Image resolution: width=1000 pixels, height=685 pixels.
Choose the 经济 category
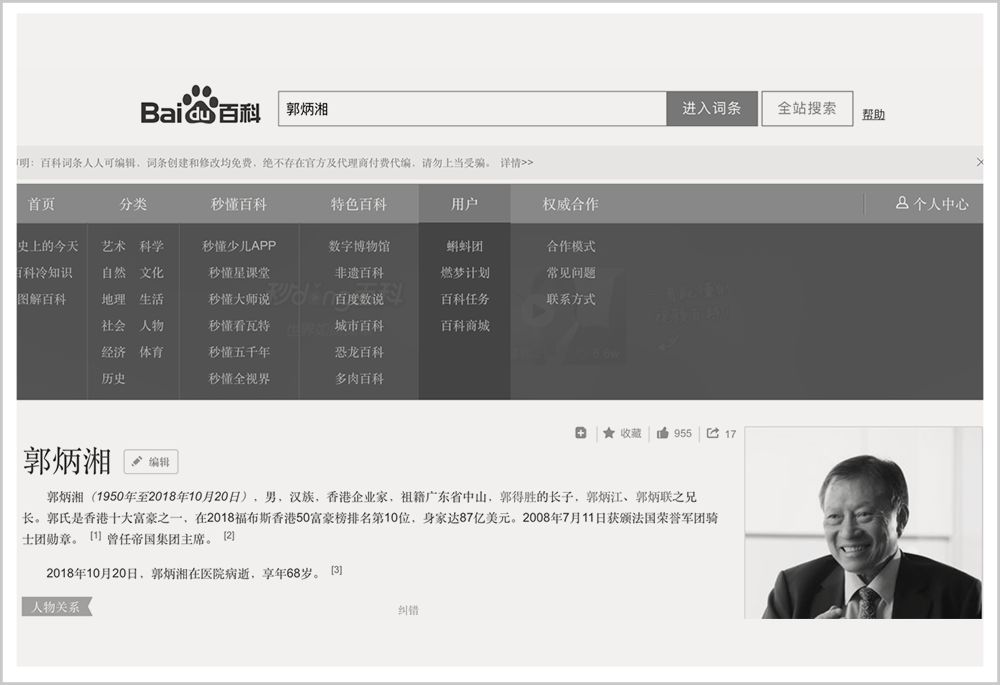coord(114,352)
